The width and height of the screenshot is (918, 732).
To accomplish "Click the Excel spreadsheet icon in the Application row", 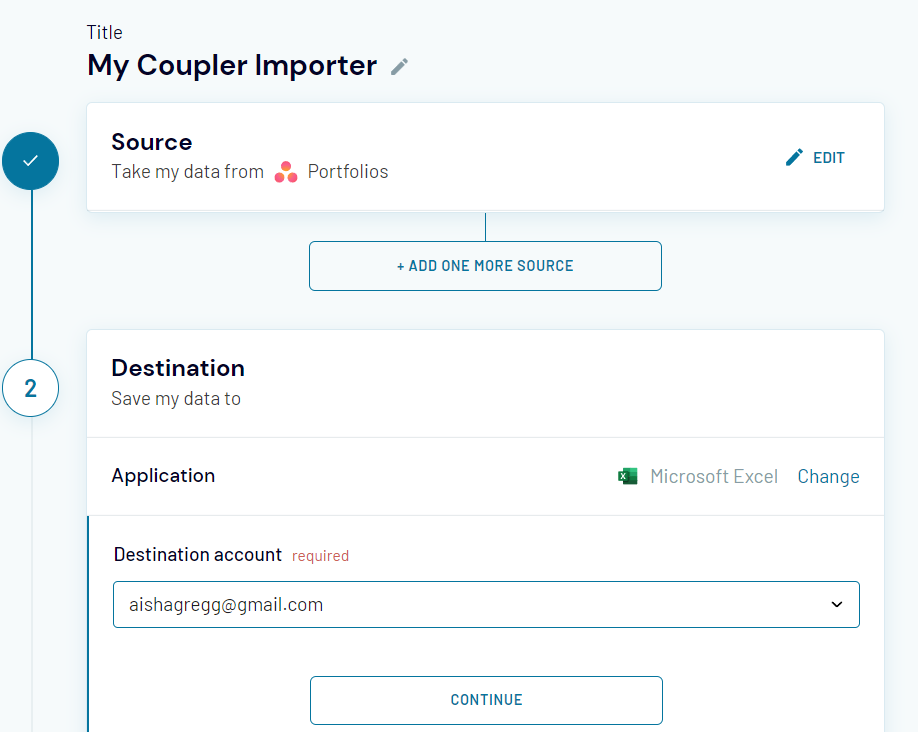I will click(628, 476).
